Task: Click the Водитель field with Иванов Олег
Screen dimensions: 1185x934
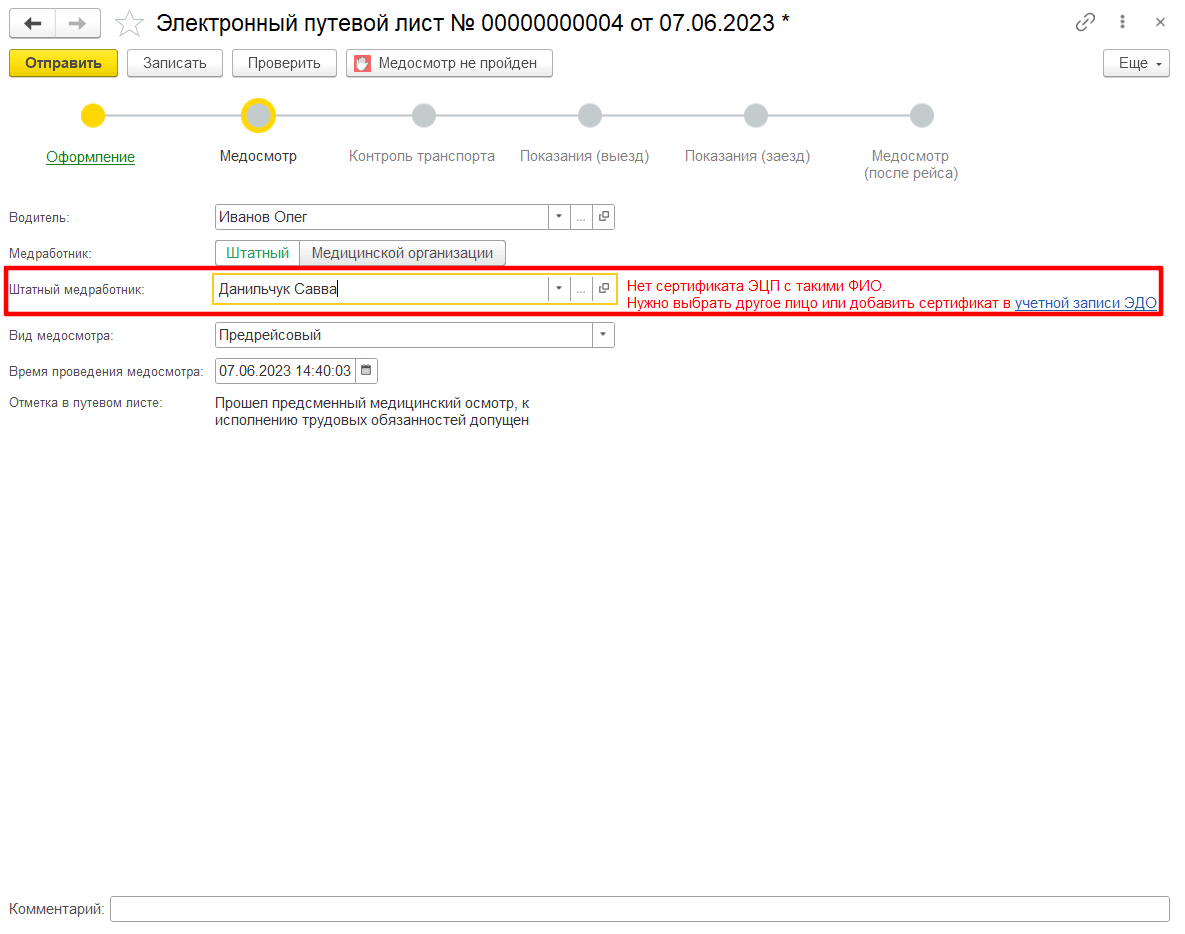Action: [x=382, y=217]
